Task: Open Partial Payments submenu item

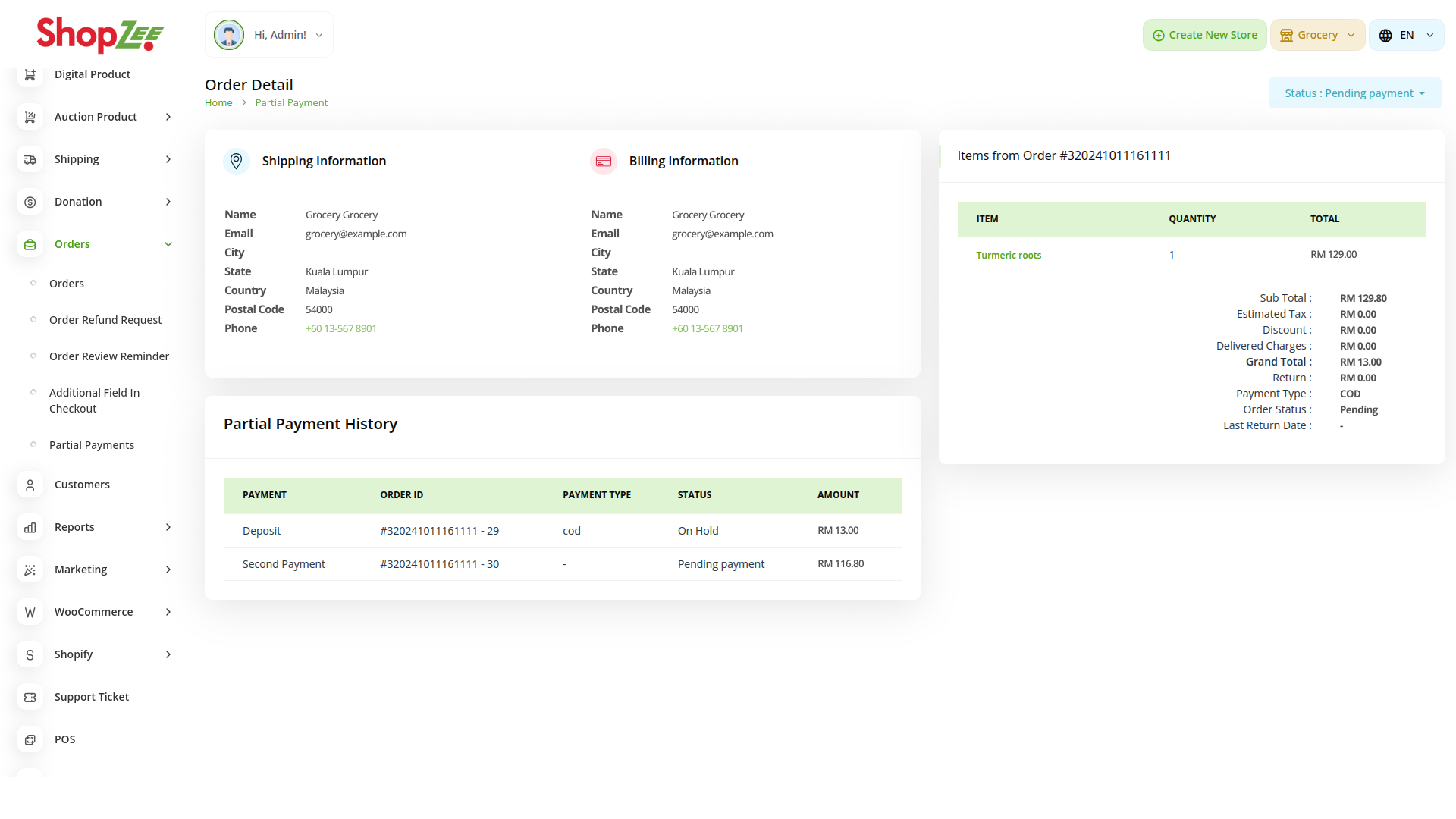Action: pos(92,445)
